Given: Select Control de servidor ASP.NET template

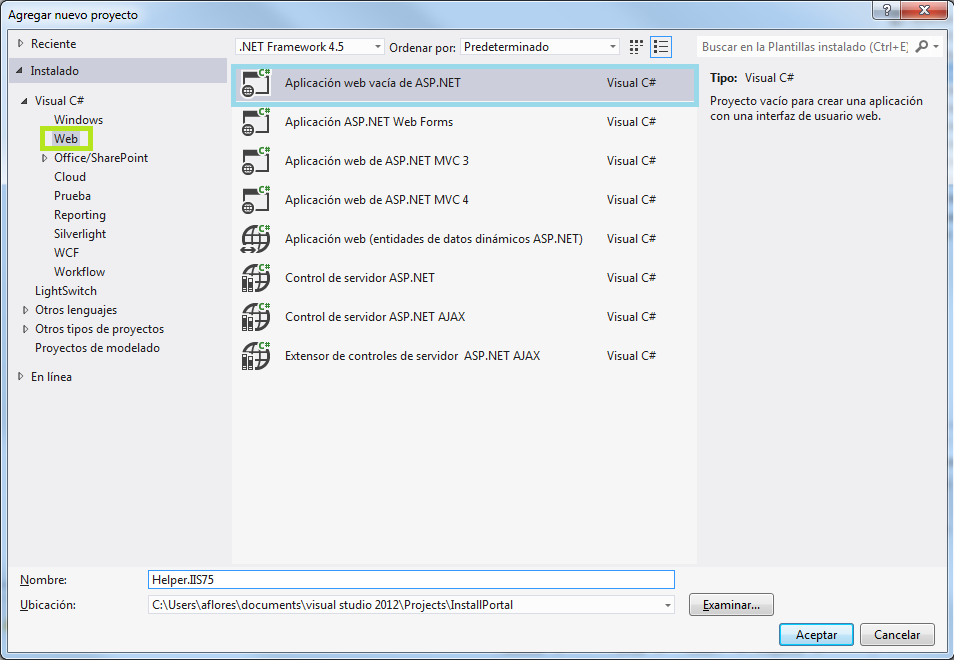Looking at the screenshot, I should tap(464, 277).
